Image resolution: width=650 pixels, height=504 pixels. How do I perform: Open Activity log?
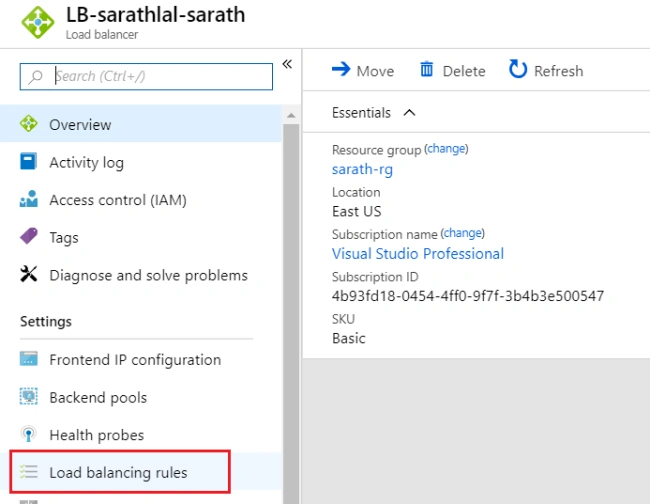(x=141, y=162)
